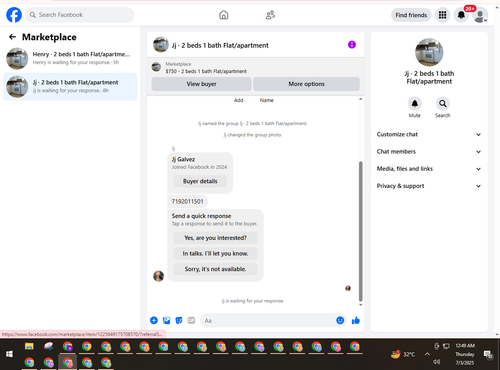
Task: Expand Privacy & support section
Action: point(429,186)
